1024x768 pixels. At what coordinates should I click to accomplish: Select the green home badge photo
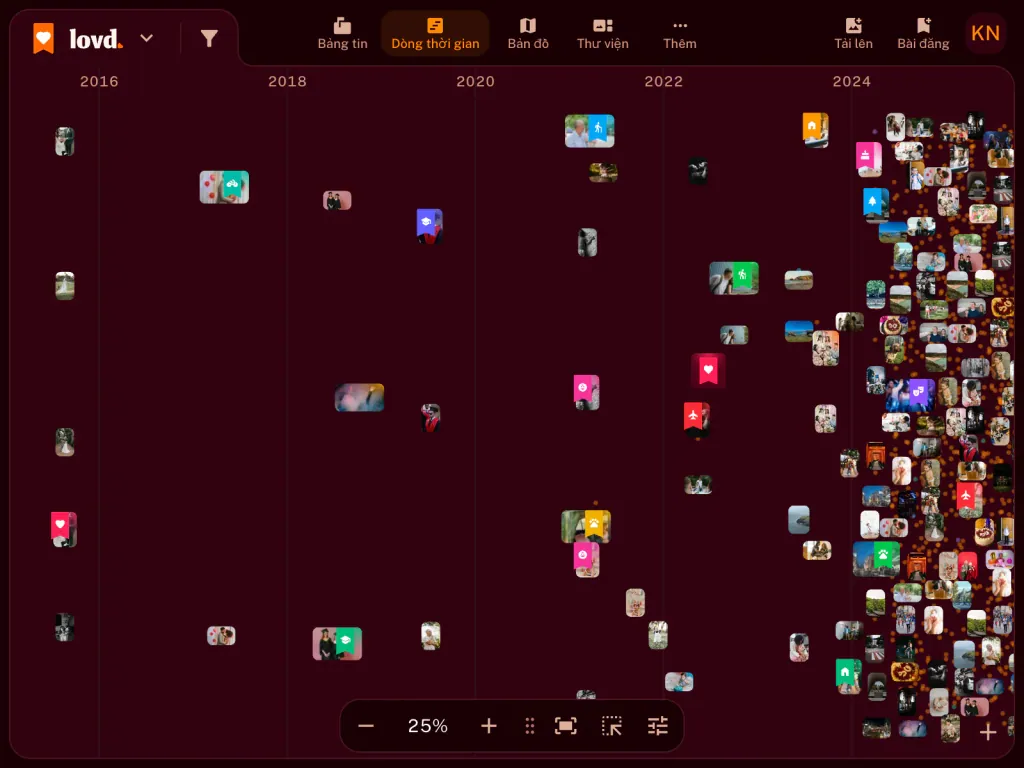[x=849, y=677]
